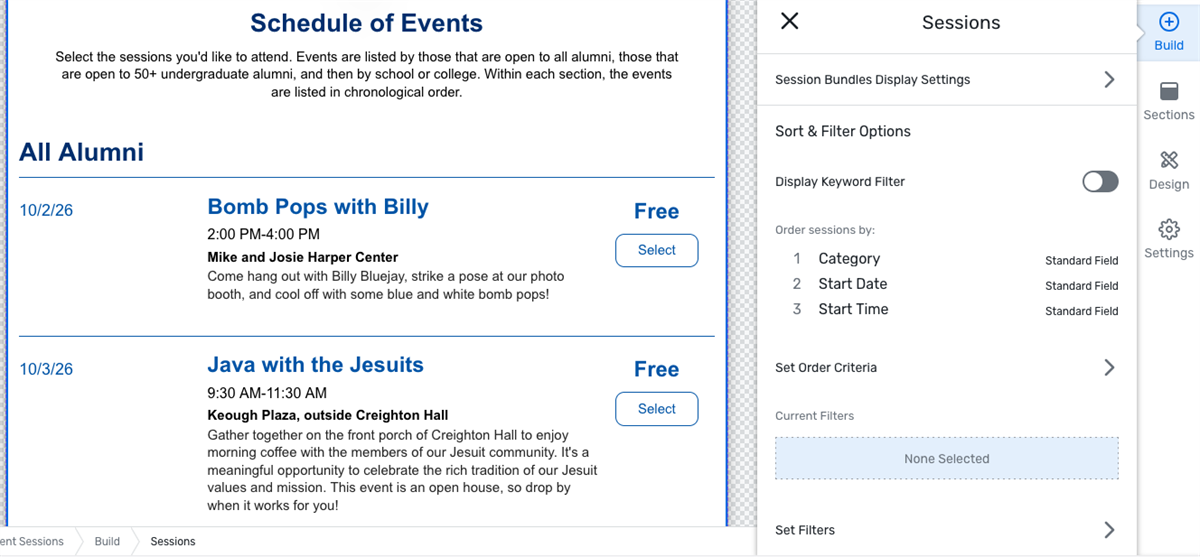Open Bomb Pops with Billy title link
The image size is (1200, 557).
pyautogui.click(x=318, y=207)
